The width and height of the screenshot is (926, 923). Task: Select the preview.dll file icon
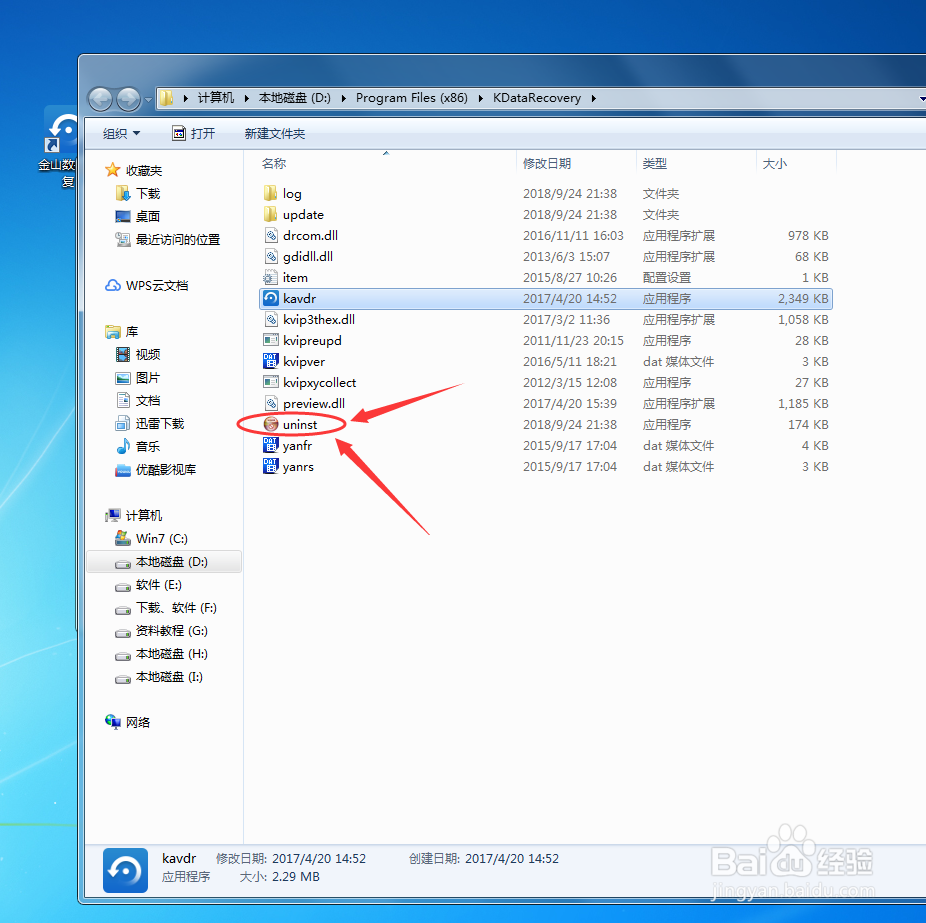pyautogui.click(x=270, y=403)
